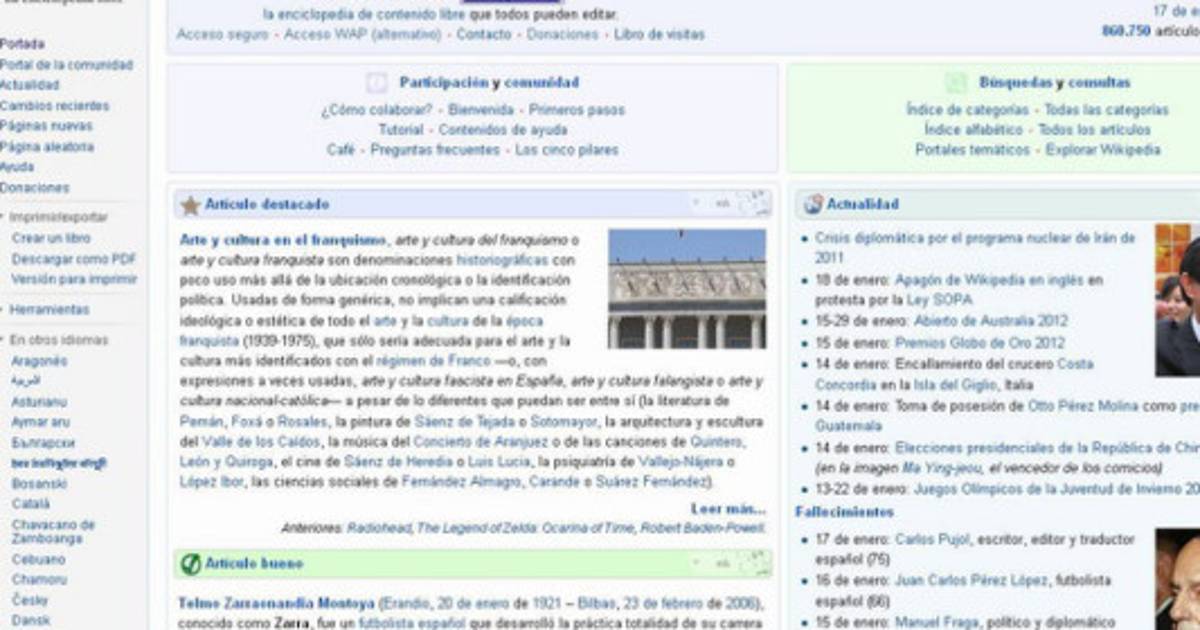1200x630 pixels.
Task: Click the Leer más link
Action: tap(728, 509)
